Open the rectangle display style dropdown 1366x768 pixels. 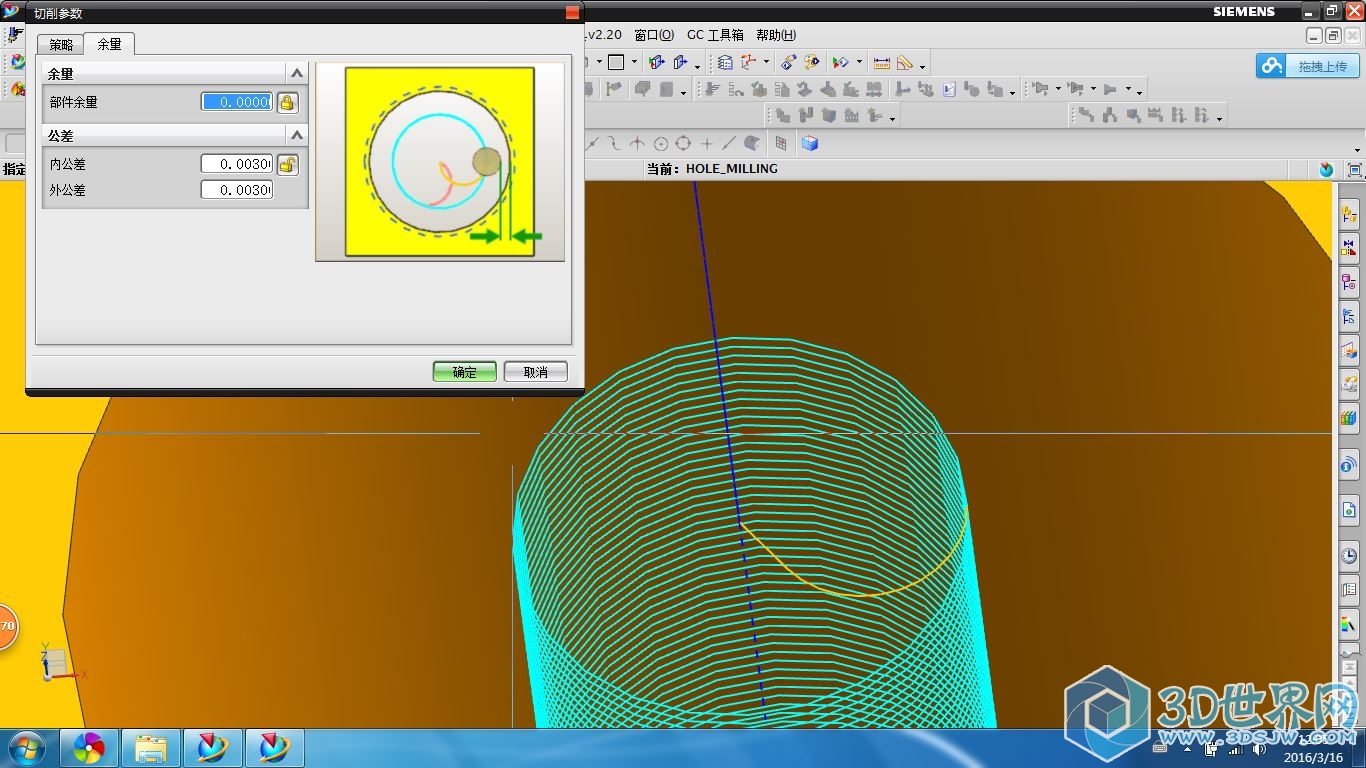(x=634, y=62)
